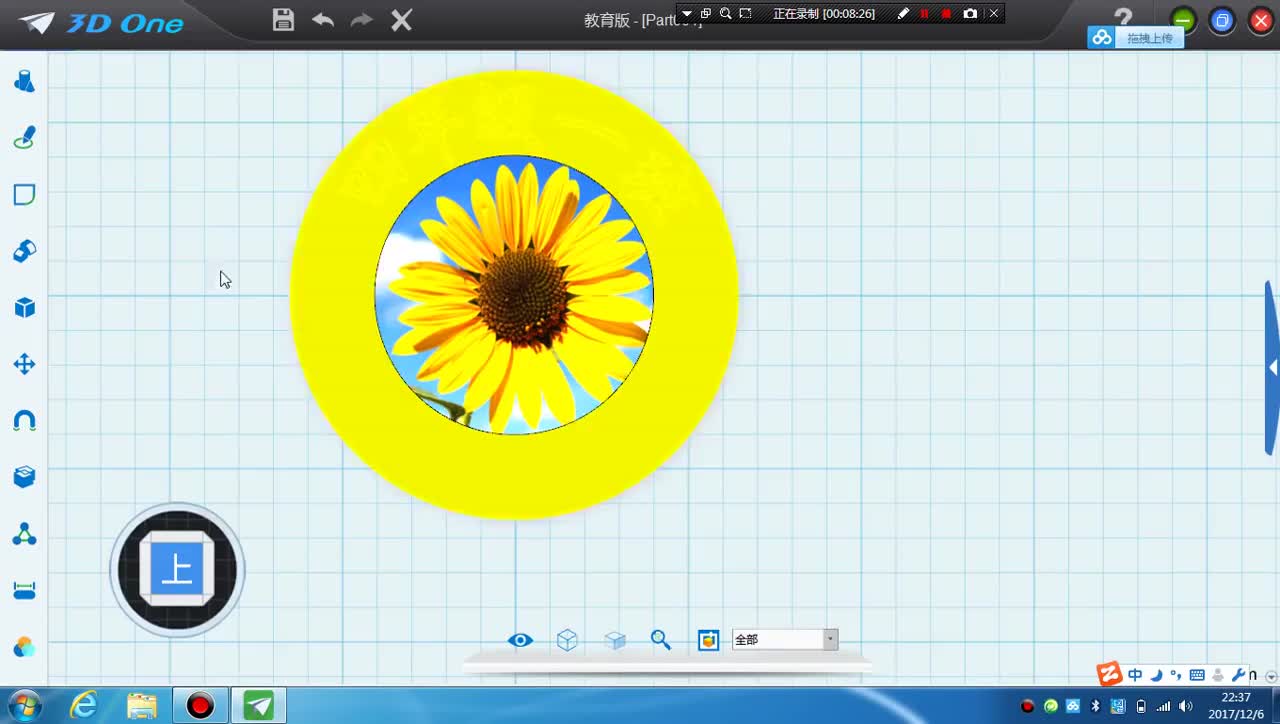Click the 3D One taskbar button
The image size is (1280, 724).
[259, 706]
